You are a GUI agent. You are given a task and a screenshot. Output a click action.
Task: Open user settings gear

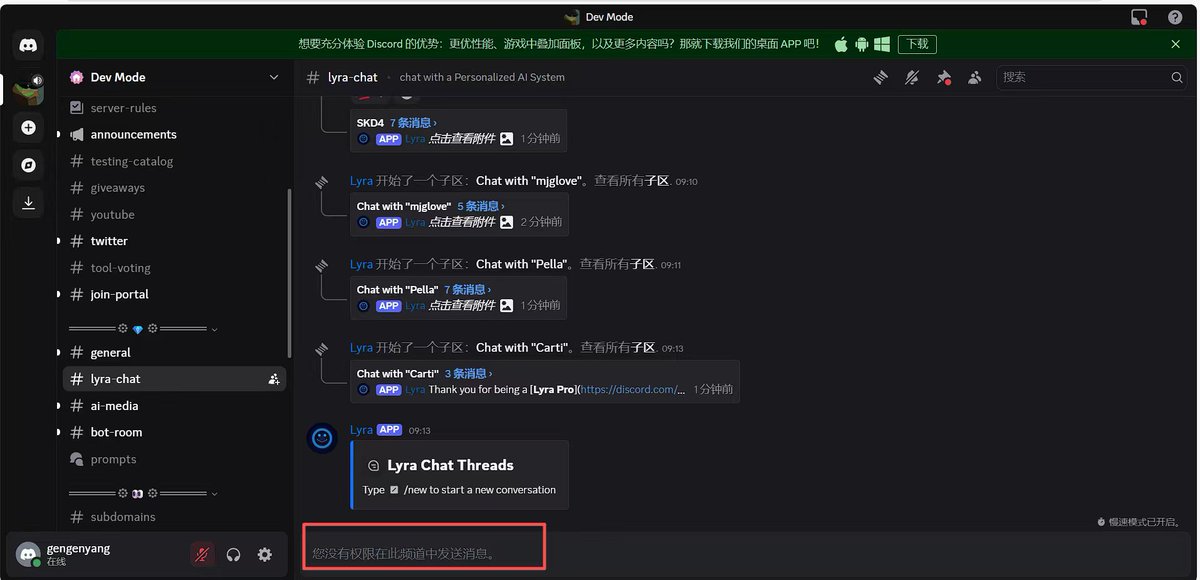click(x=265, y=554)
